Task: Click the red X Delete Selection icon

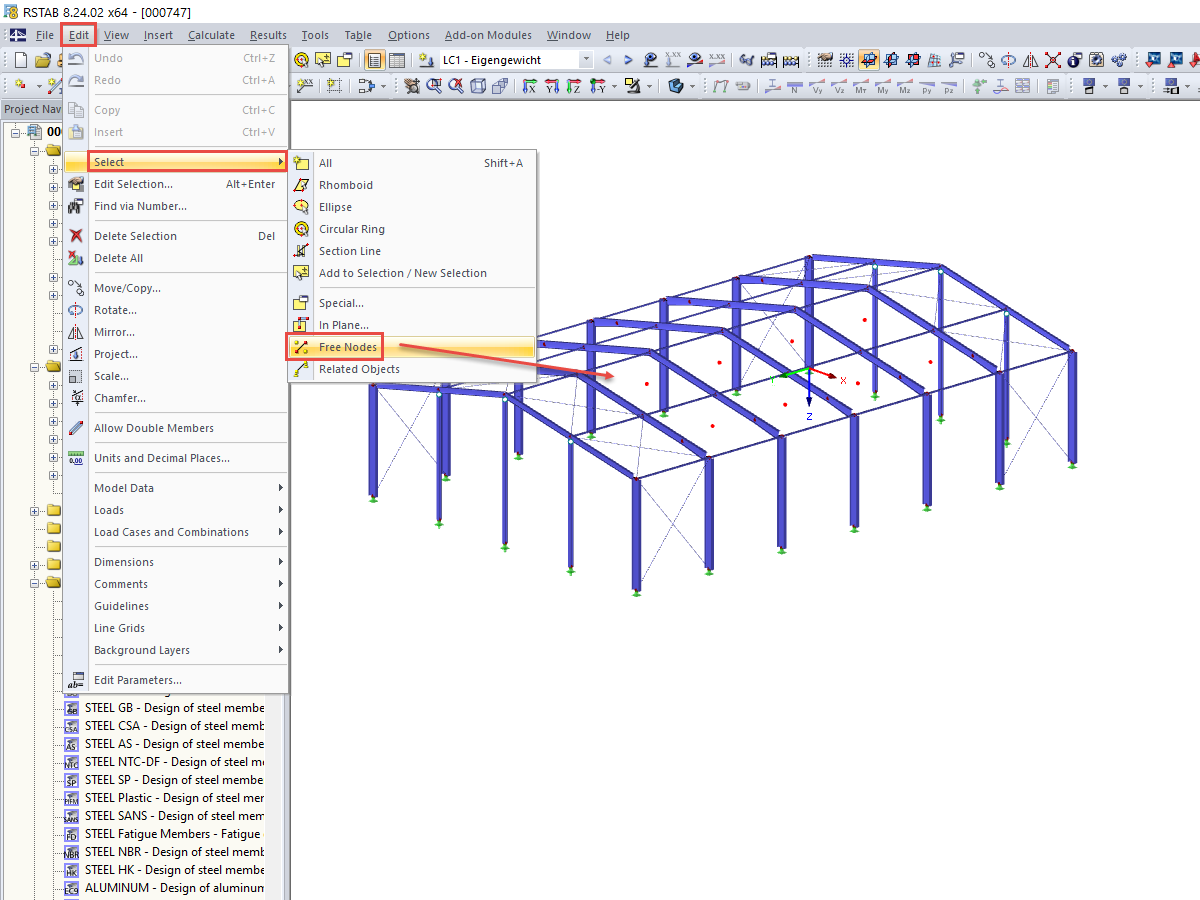Action: 76,236
